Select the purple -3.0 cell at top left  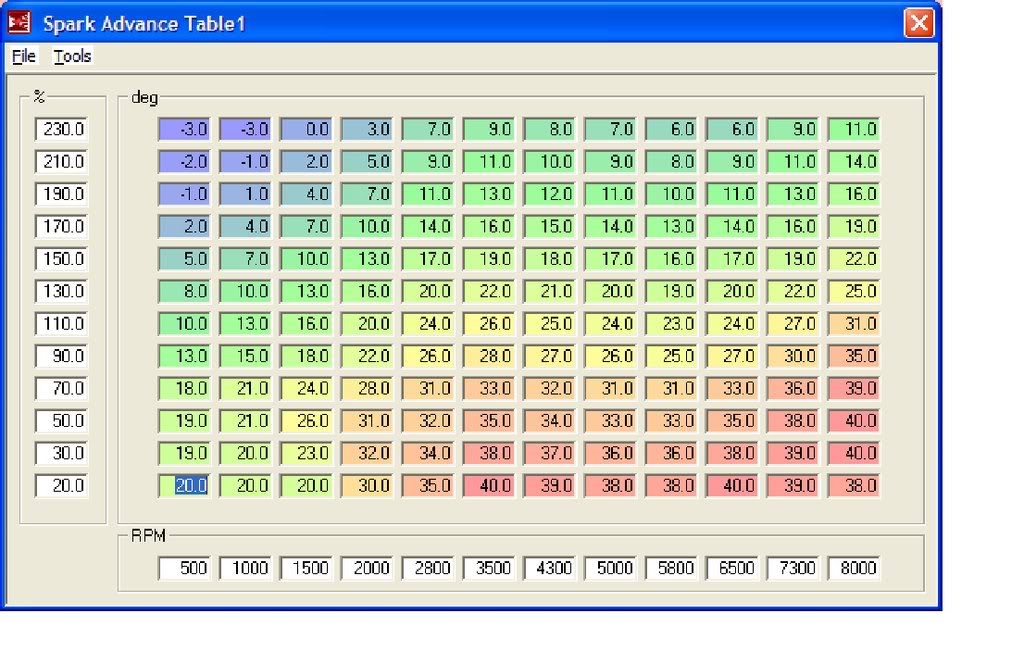[184, 129]
